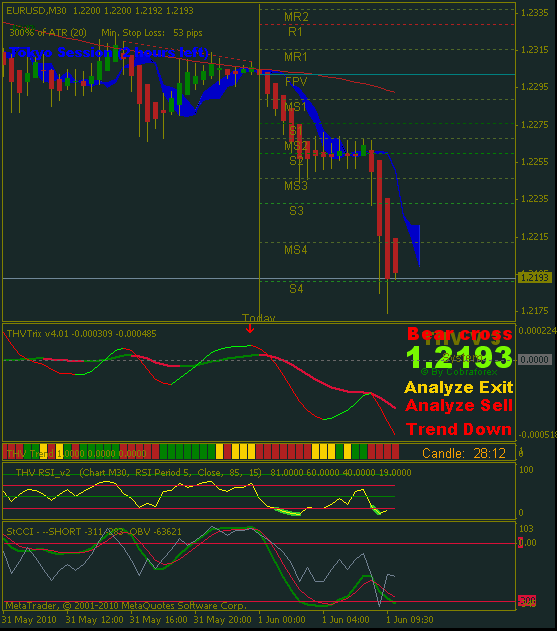Click the Trend Down label

(x=459, y=429)
